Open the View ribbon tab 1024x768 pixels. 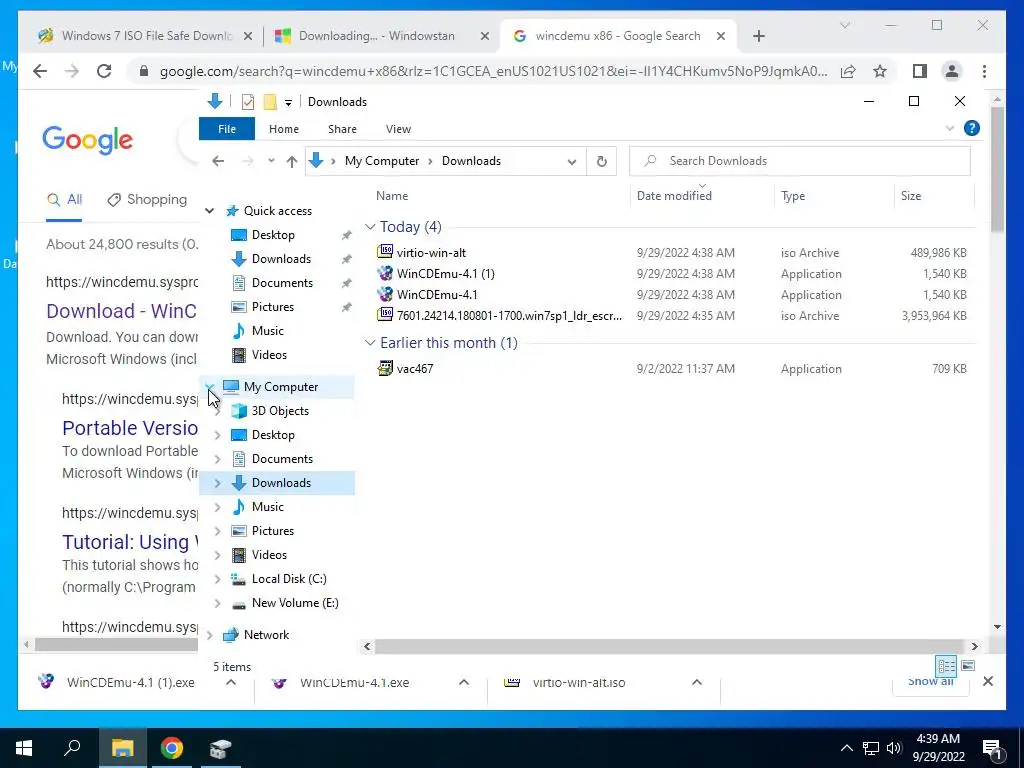(x=398, y=129)
